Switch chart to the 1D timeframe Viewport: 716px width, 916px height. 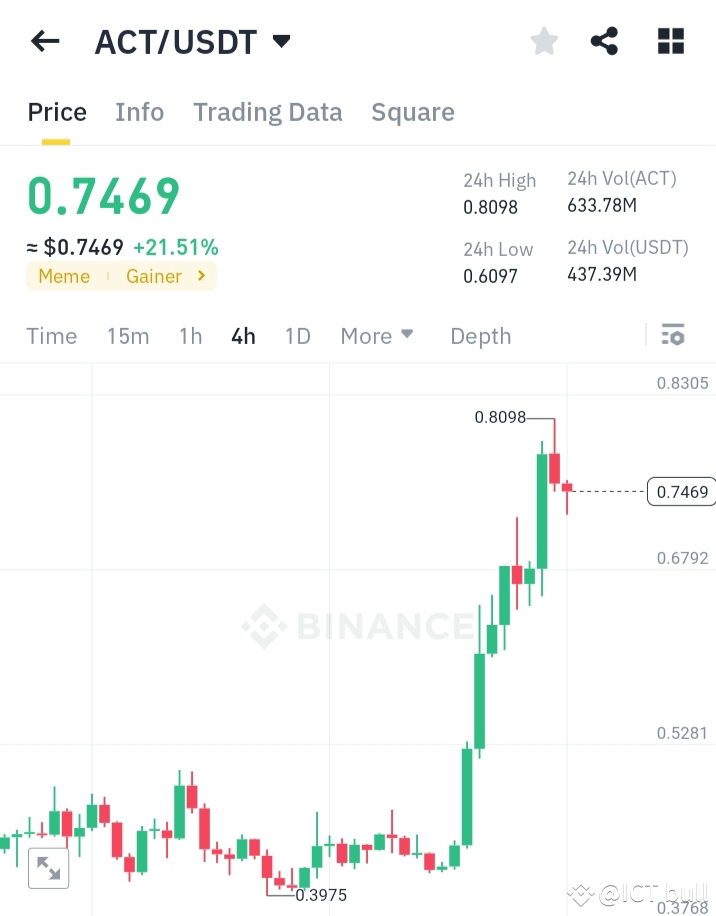pyautogui.click(x=297, y=336)
